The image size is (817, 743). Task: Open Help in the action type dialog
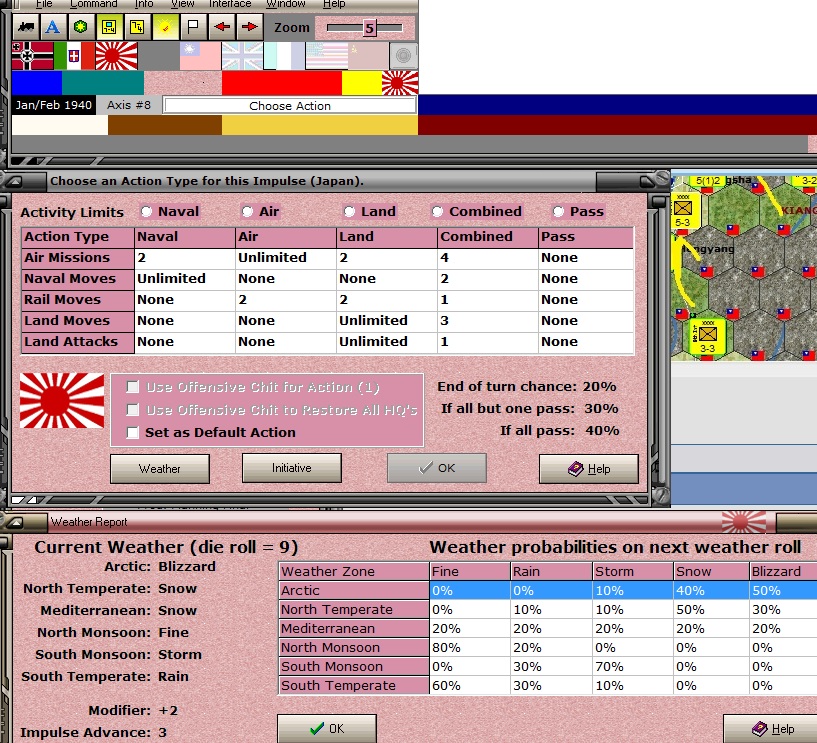pyautogui.click(x=589, y=469)
